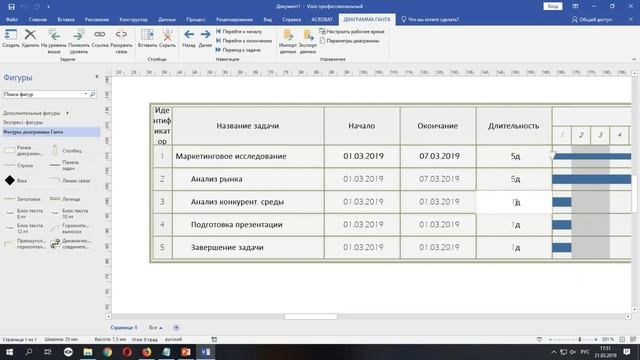Promote task with На уровень выше
Image resolution: width=640 pixels, height=360 pixels.
pos(53,41)
